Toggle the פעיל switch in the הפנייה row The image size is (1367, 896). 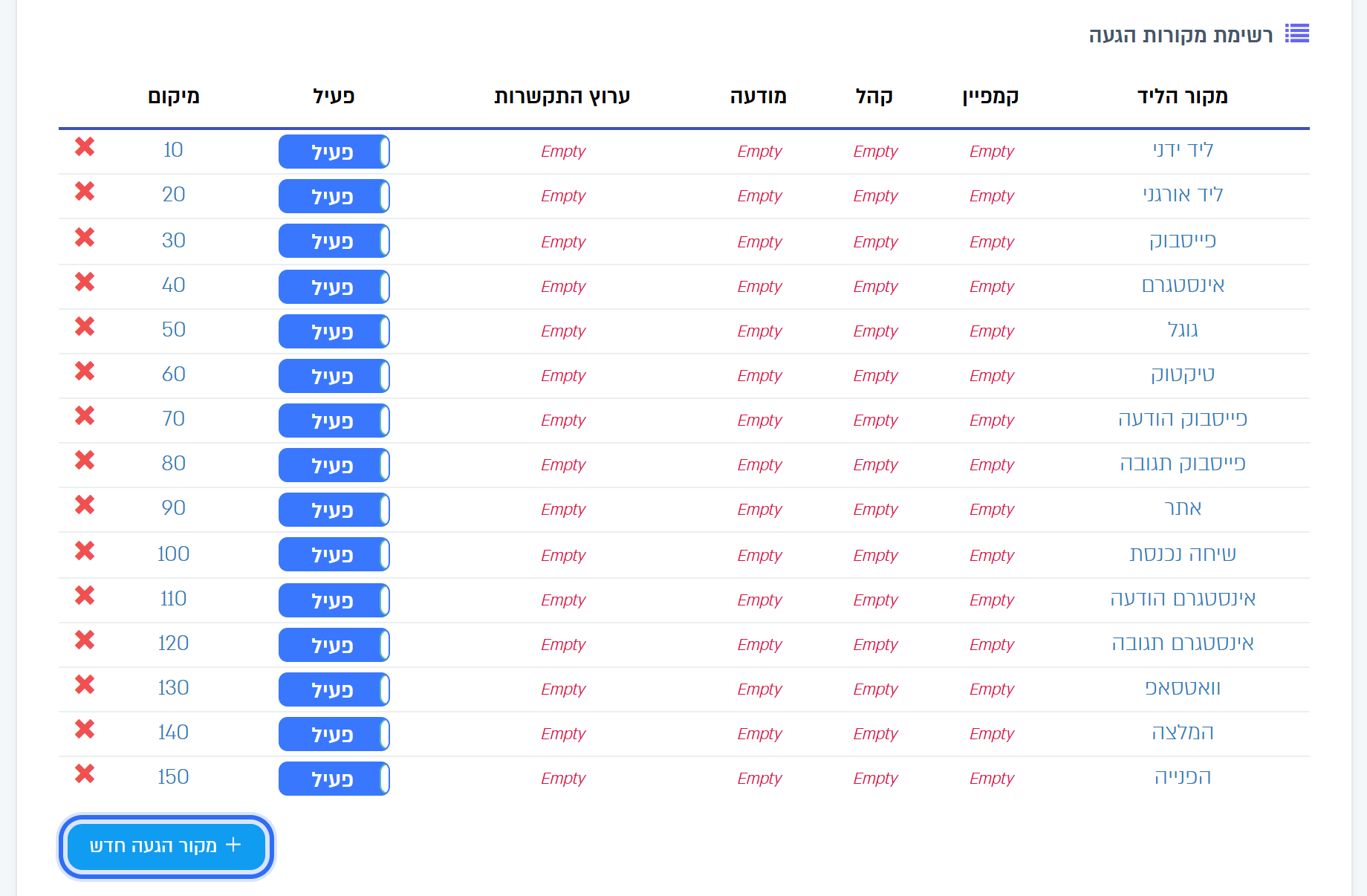[x=334, y=779]
